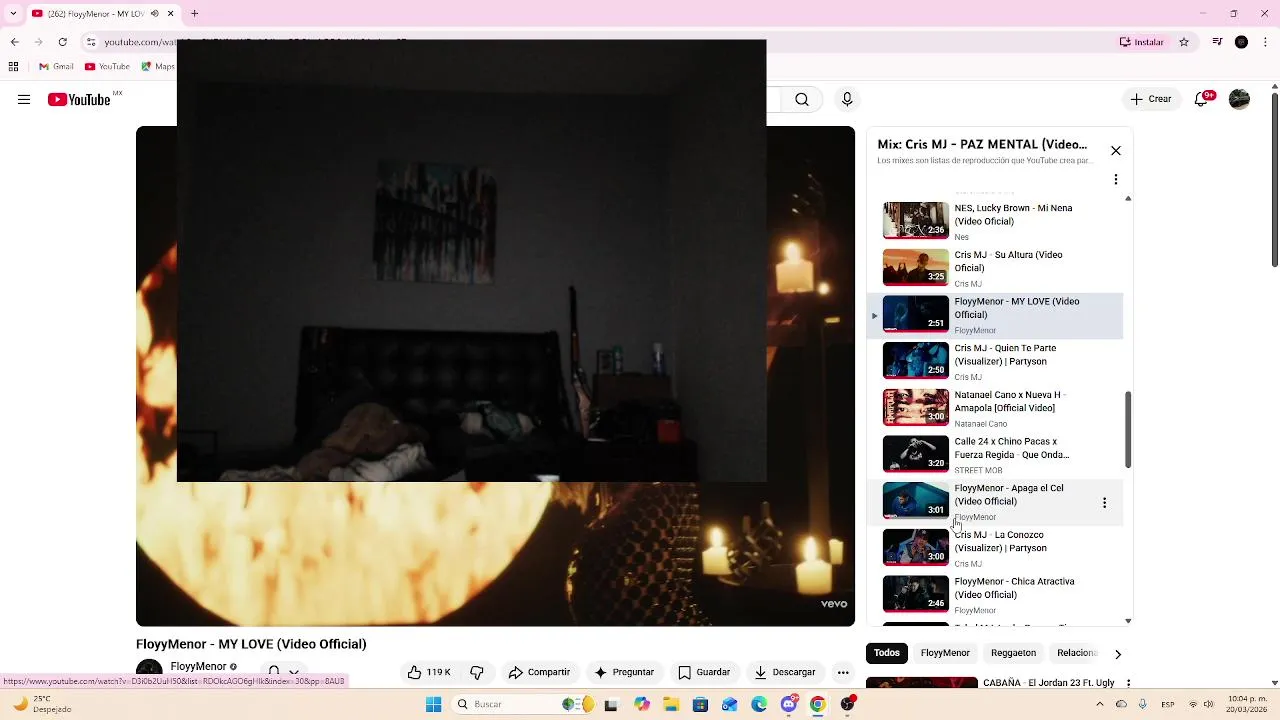Reload the page
This screenshot has height=720, width=1280.
63,42
